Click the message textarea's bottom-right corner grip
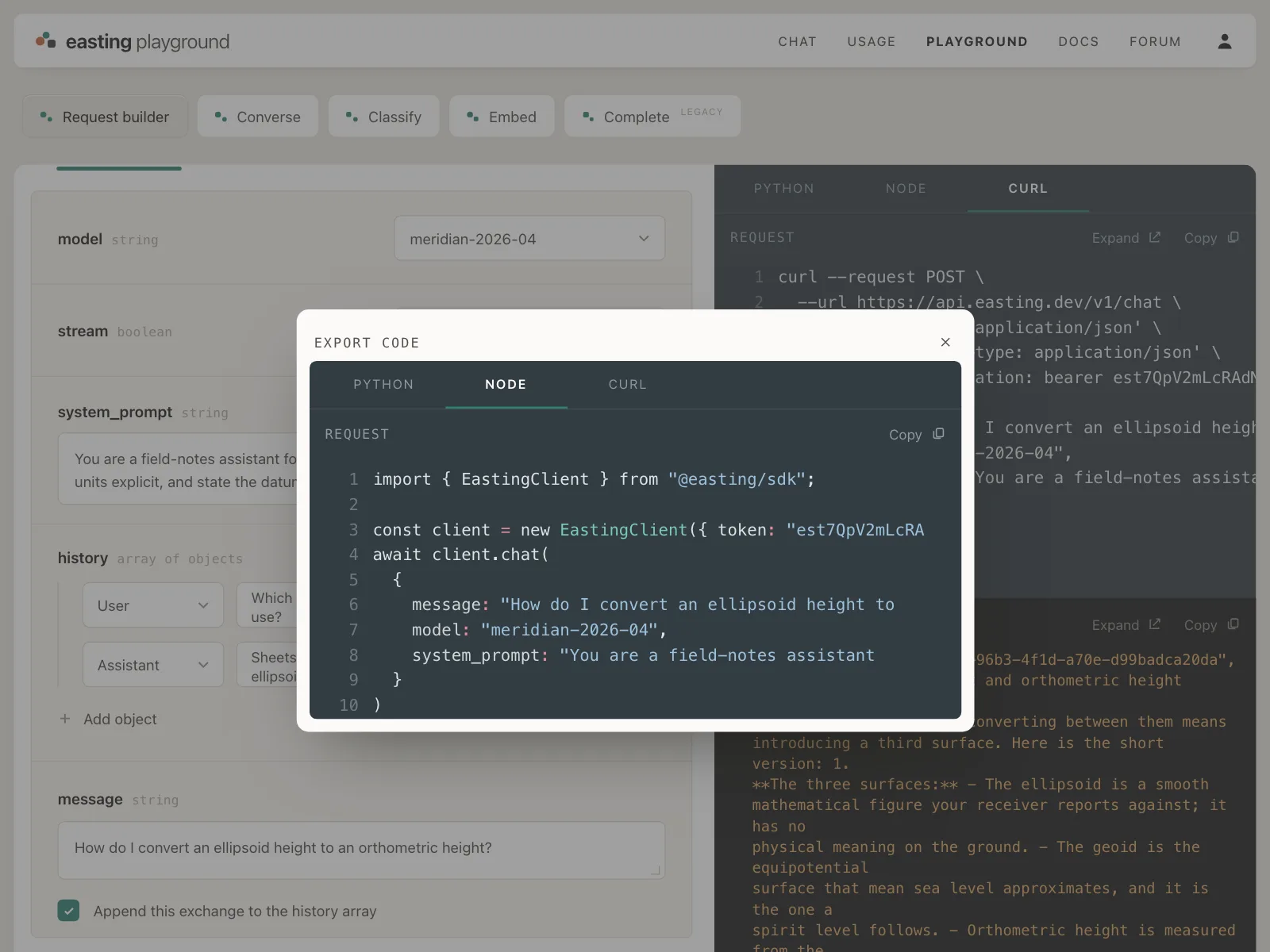 pos(656,870)
